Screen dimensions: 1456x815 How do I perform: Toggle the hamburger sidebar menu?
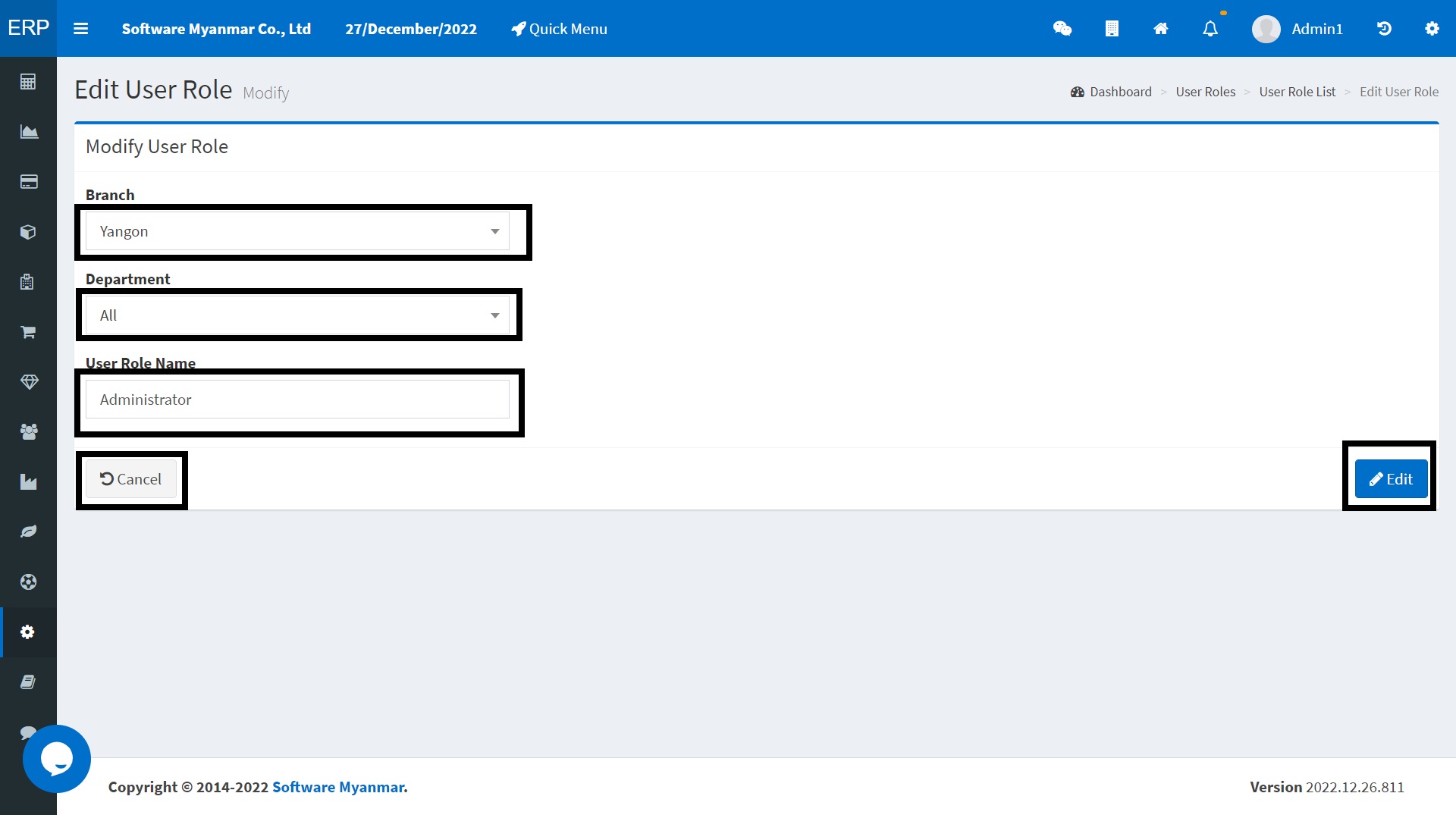pyautogui.click(x=81, y=29)
